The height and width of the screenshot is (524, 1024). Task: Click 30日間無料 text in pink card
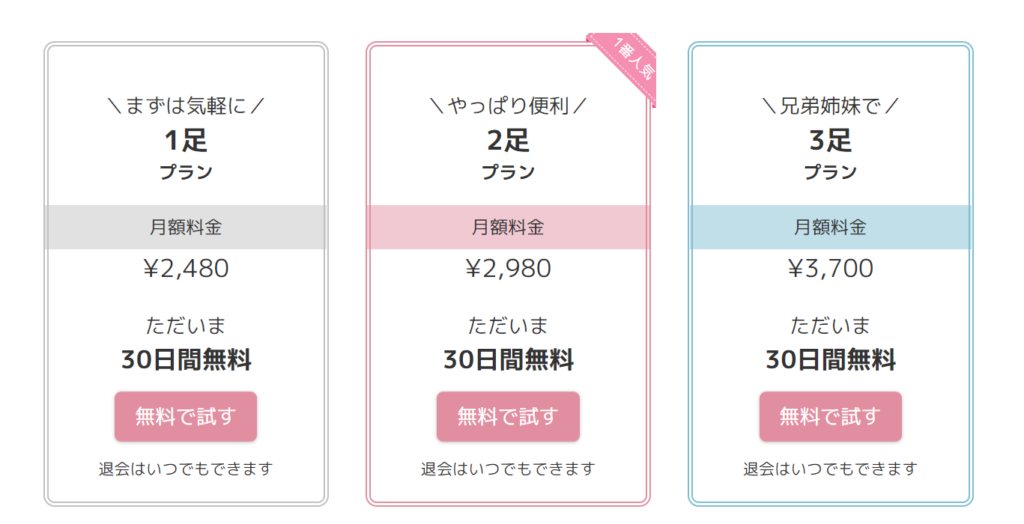[x=508, y=360]
